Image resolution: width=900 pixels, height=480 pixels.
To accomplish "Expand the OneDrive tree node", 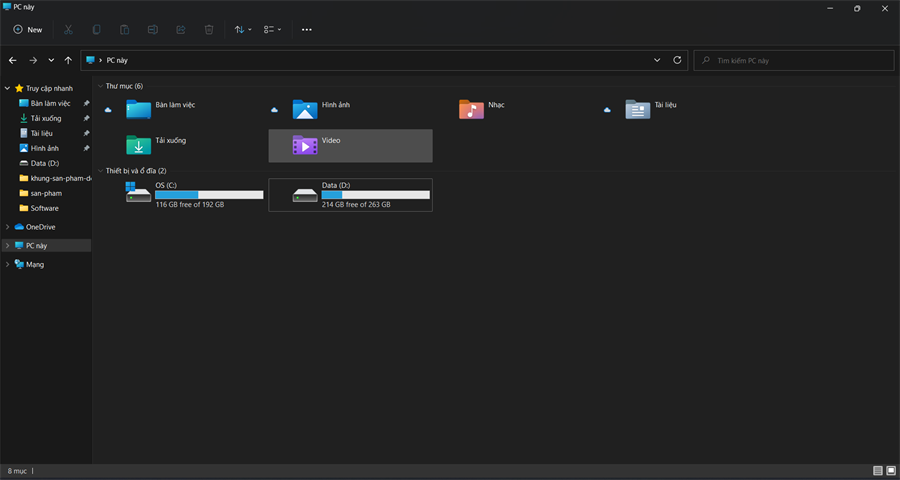I will [7, 227].
